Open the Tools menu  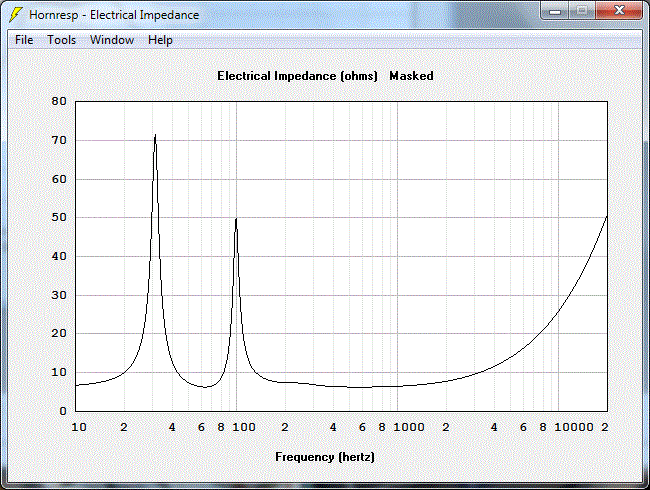(62, 40)
